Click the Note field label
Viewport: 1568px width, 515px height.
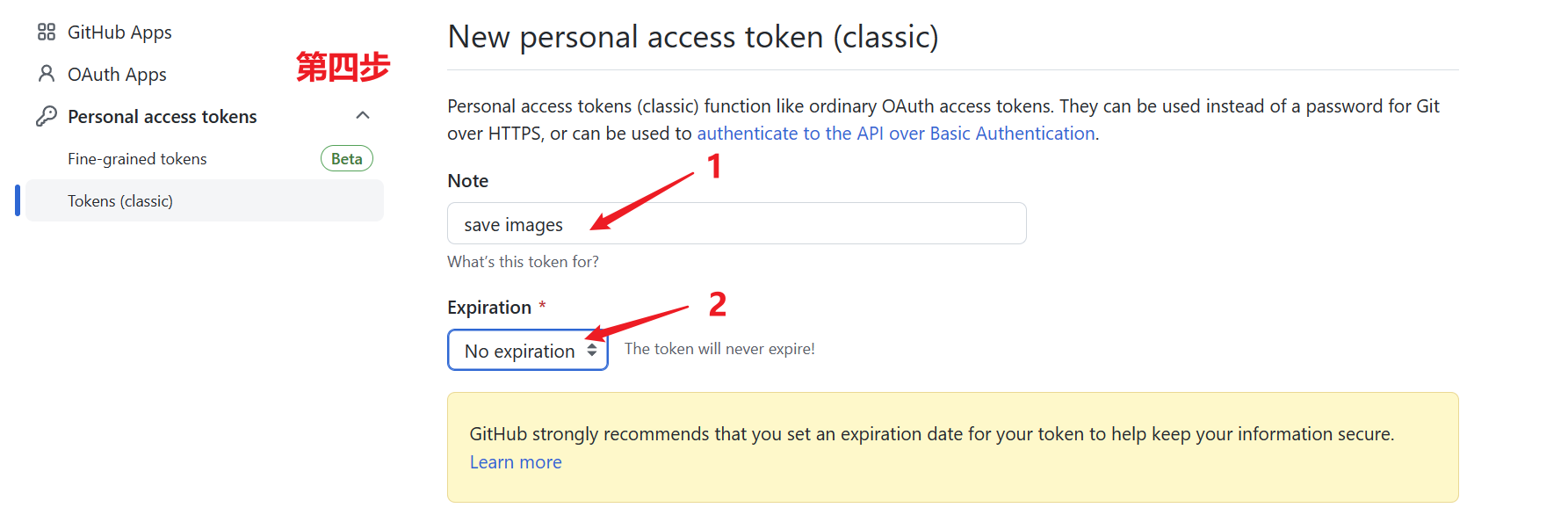pyautogui.click(x=467, y=181)
